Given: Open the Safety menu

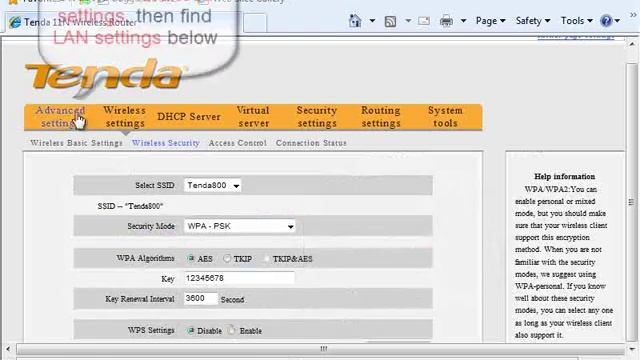Looking at the screenshot, I should coord(533,20).
